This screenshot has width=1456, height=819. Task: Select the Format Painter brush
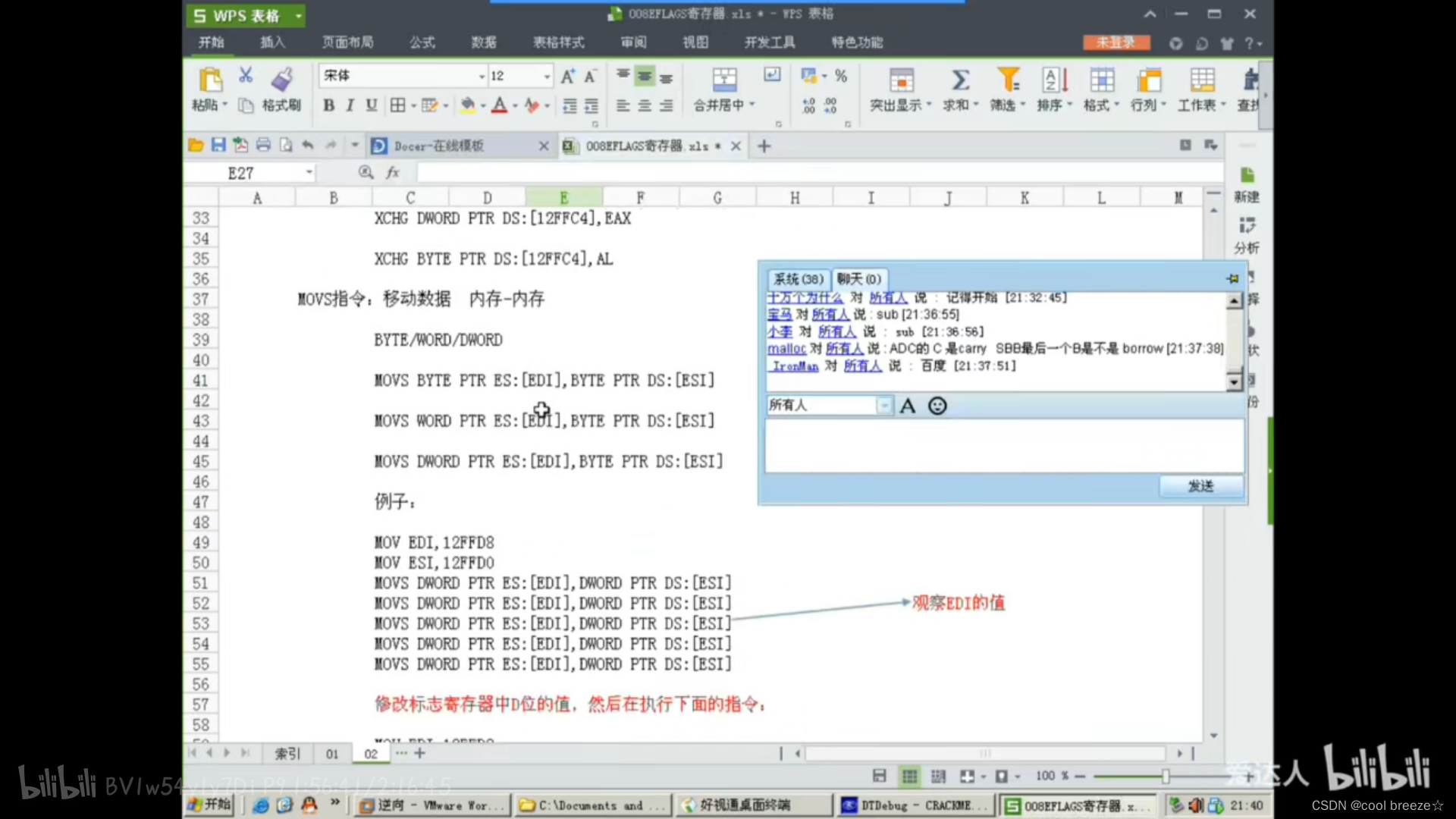click(x=282, y=79)
